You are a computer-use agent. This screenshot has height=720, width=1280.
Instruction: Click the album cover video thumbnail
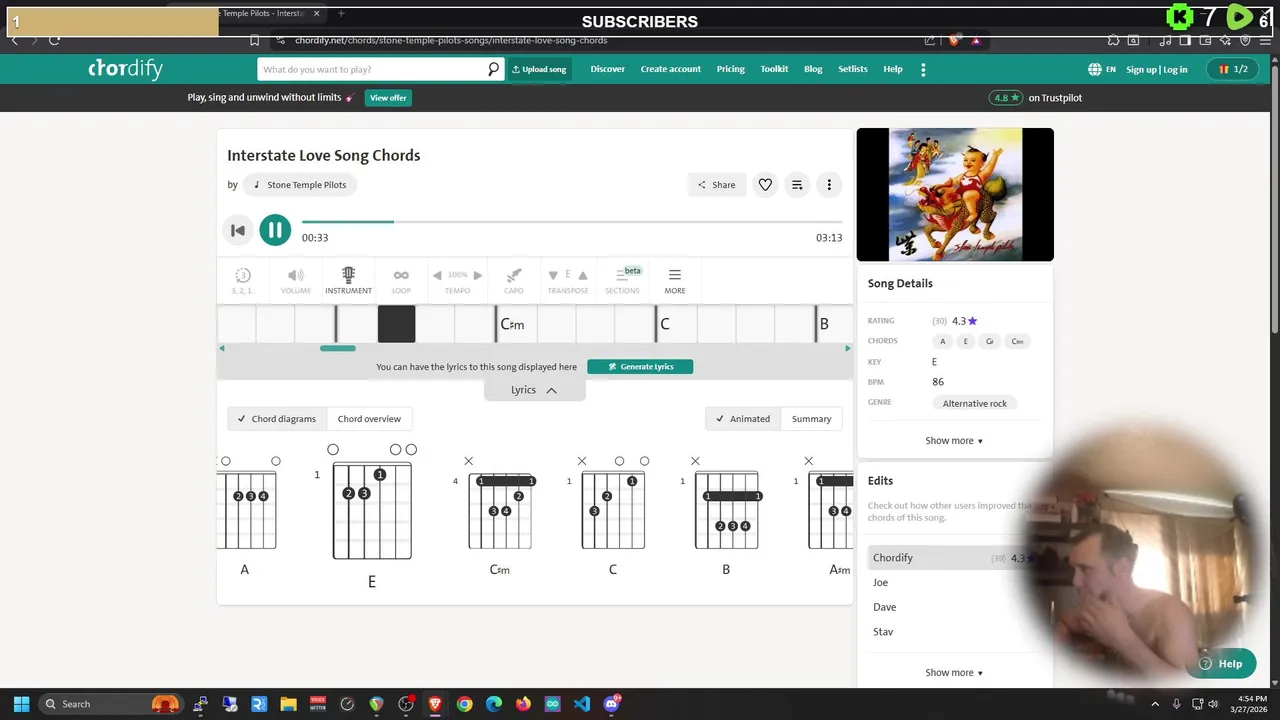(955, 194)
